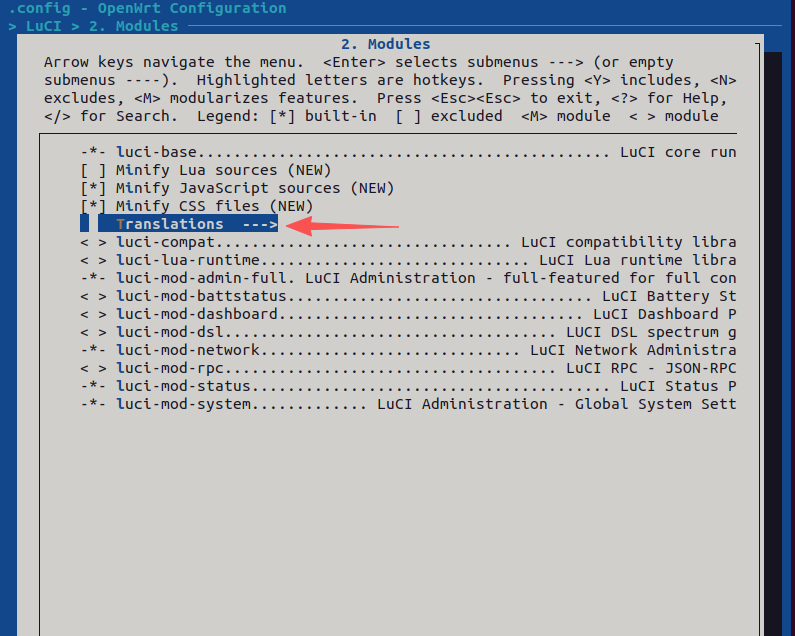Image resolution: width=795 pixels, height=636 pixels.
Task: Click the 'Minify JavaScript sources (NEW)' label
Action: coord(255,188)
